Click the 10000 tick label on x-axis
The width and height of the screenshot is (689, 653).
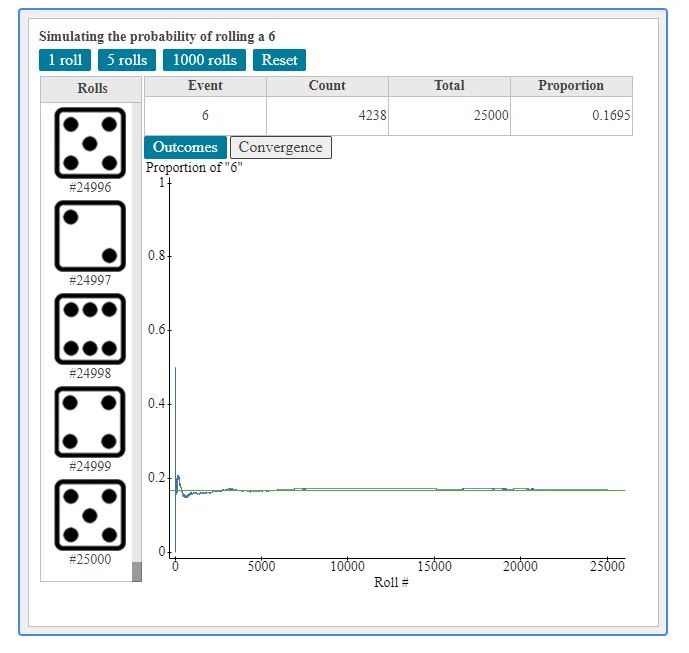coord(347,566)
